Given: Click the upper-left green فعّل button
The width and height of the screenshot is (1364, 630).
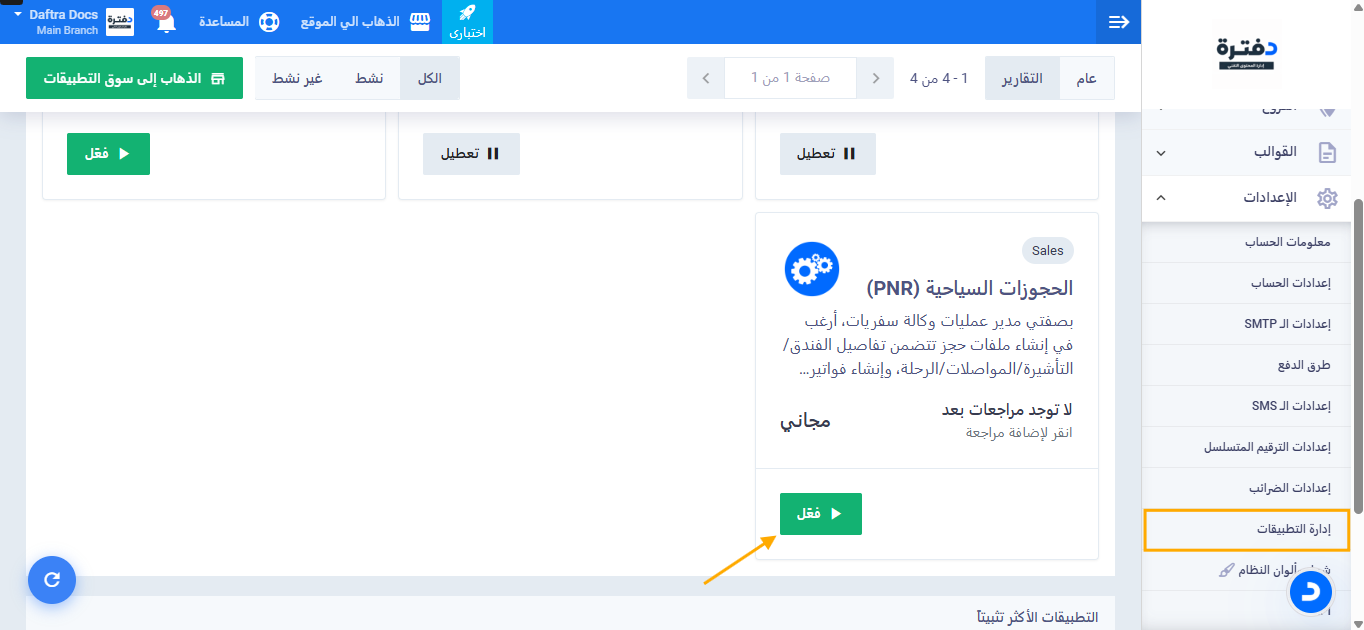Looking at the screenshot, I should click(x=108, y=154).
